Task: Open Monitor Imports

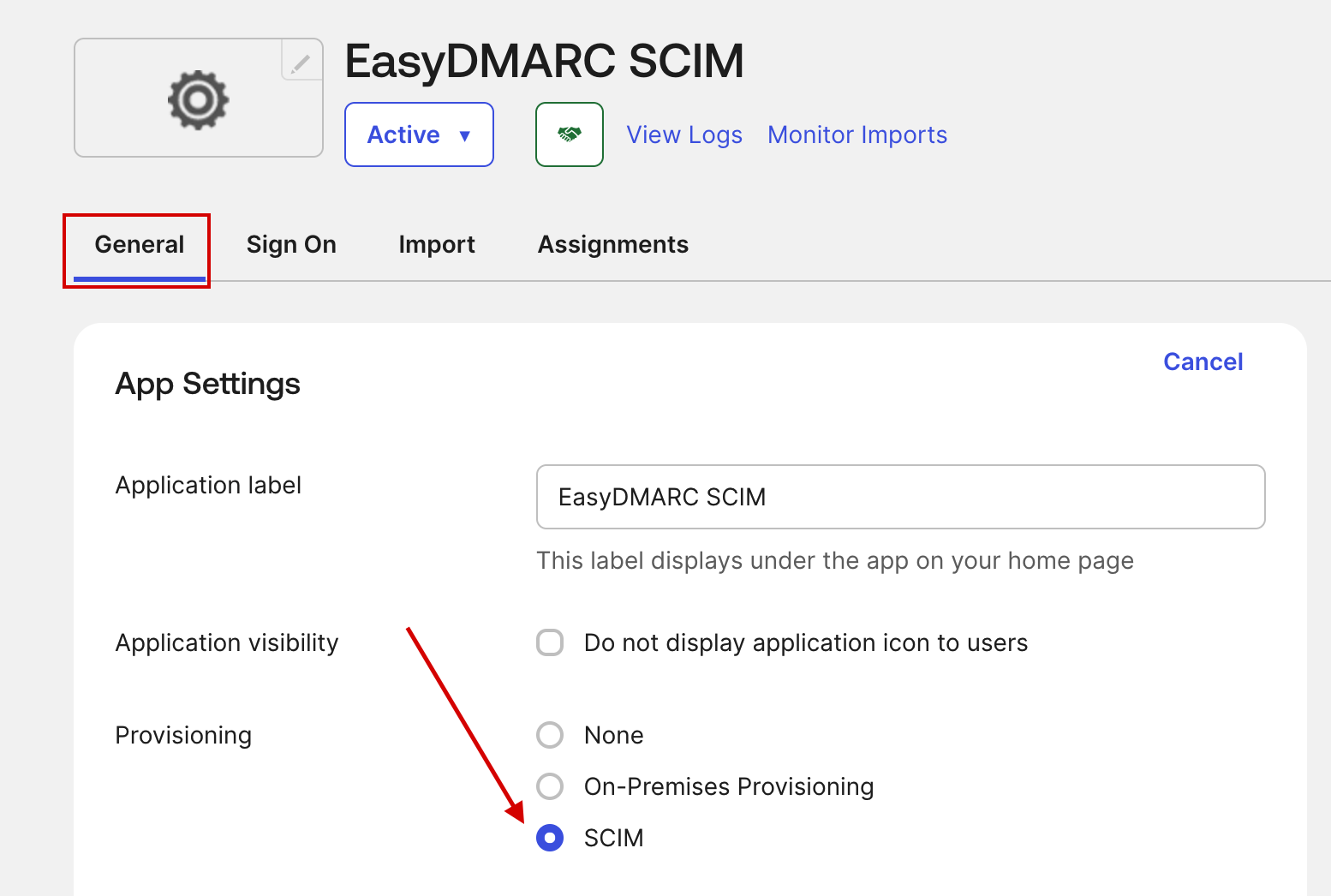Action: [856, 134]
